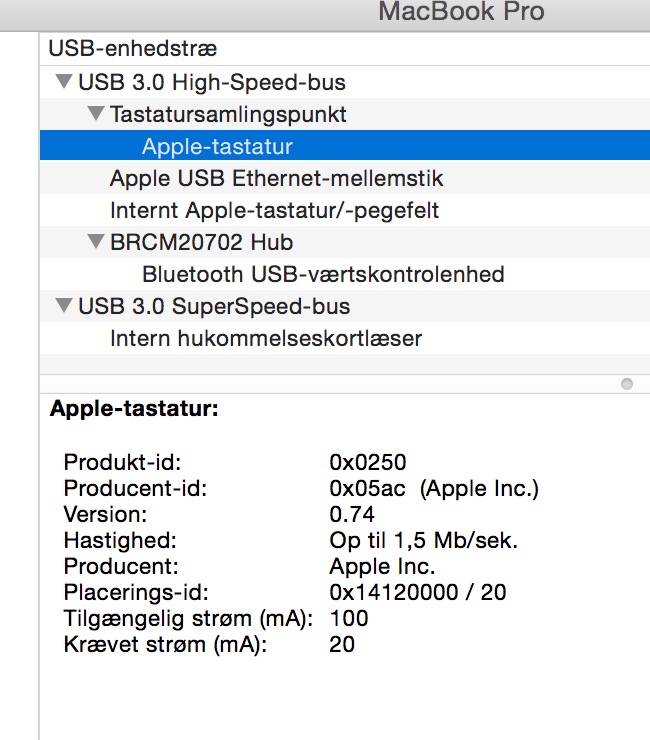This screenshot has height=740, width=650.
Task: Collapse the Tastatursamlingspunkt disclosure triangle
Action: pos(96,114)
